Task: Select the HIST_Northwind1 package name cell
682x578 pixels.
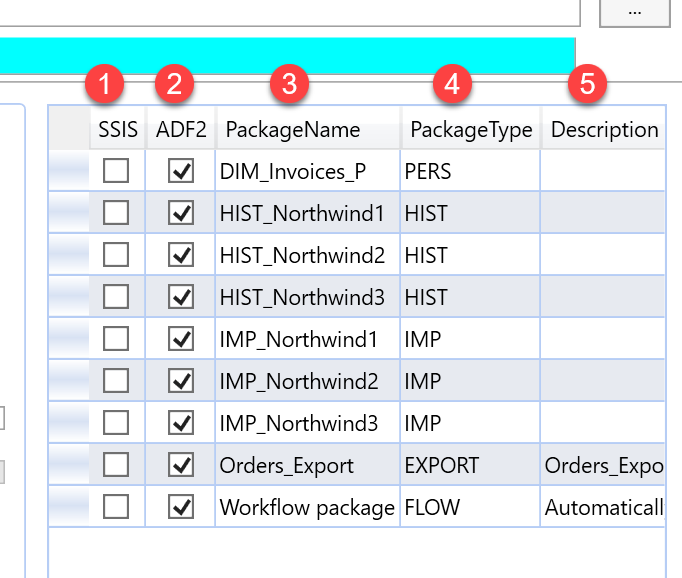Action: (308, 213)
